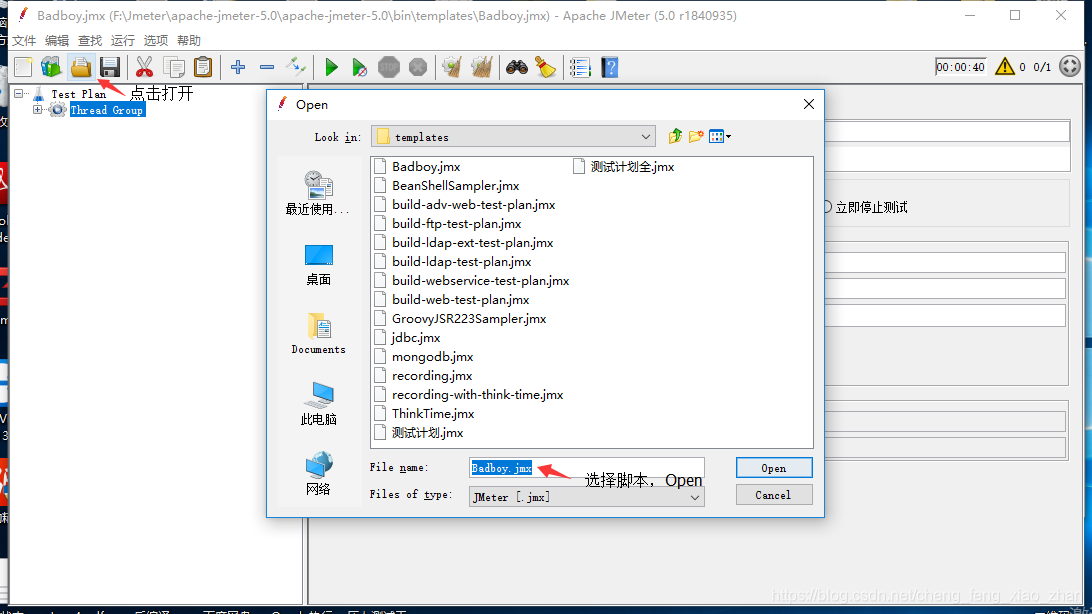1092x614 pixels.
Task: Select GroovyJSR223Sampler.jmx file
Action: pyautogui.click(x=460, y=319)
